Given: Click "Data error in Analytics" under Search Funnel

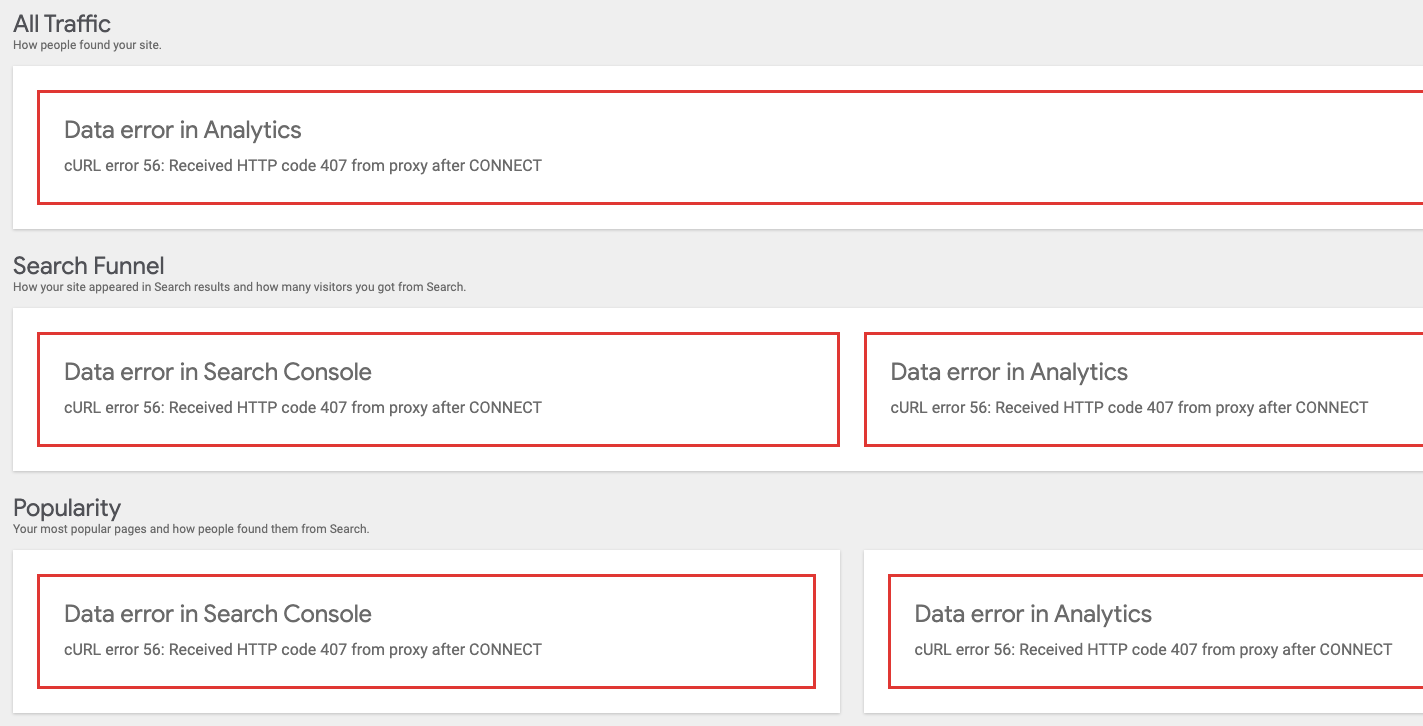Looking at the screenshot, I should click(1009, 372).
